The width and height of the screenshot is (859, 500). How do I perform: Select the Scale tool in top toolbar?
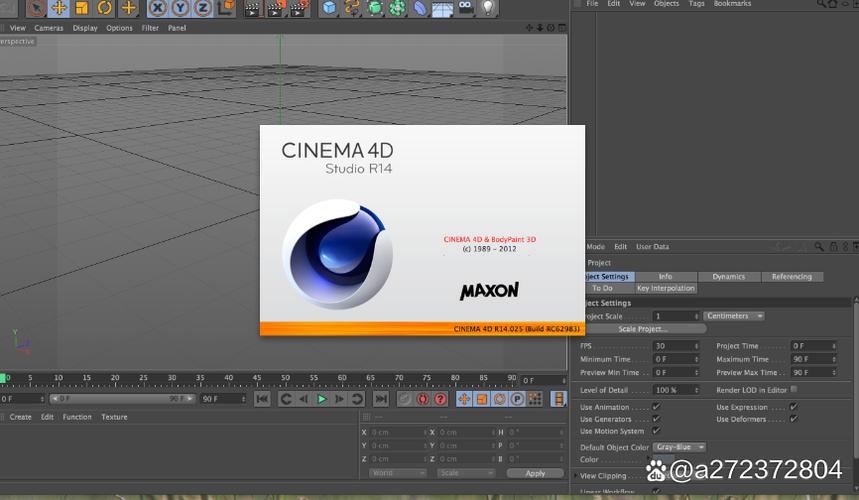82,8
